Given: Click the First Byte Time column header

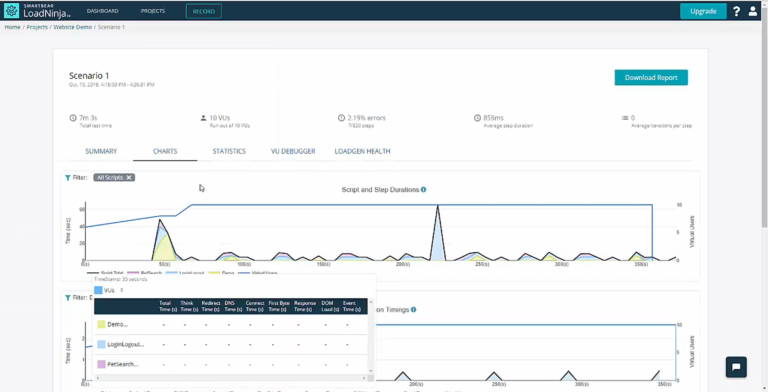Looking at the screenshot, I should point(279,306).
